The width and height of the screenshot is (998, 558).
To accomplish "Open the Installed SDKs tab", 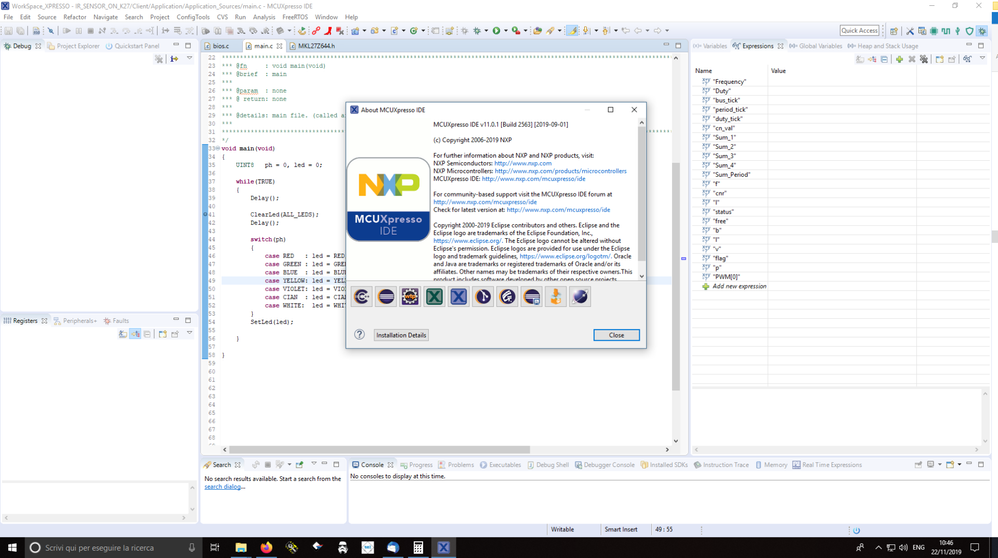I will (664, 465).
